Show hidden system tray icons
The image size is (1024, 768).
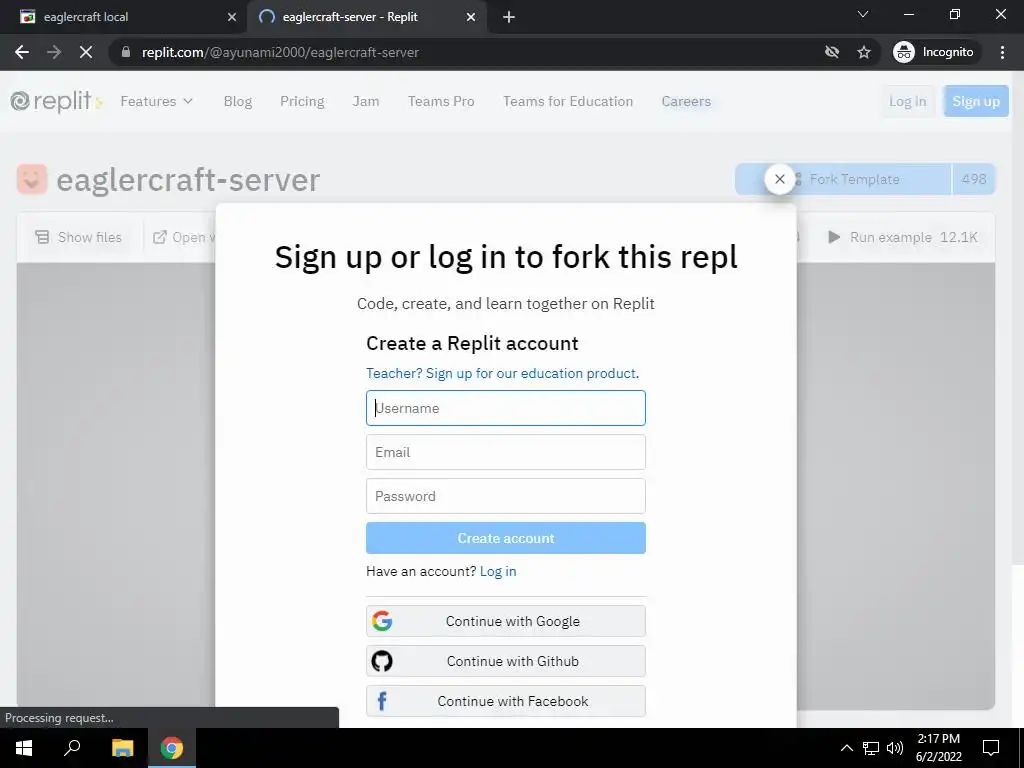coord(846,748)
